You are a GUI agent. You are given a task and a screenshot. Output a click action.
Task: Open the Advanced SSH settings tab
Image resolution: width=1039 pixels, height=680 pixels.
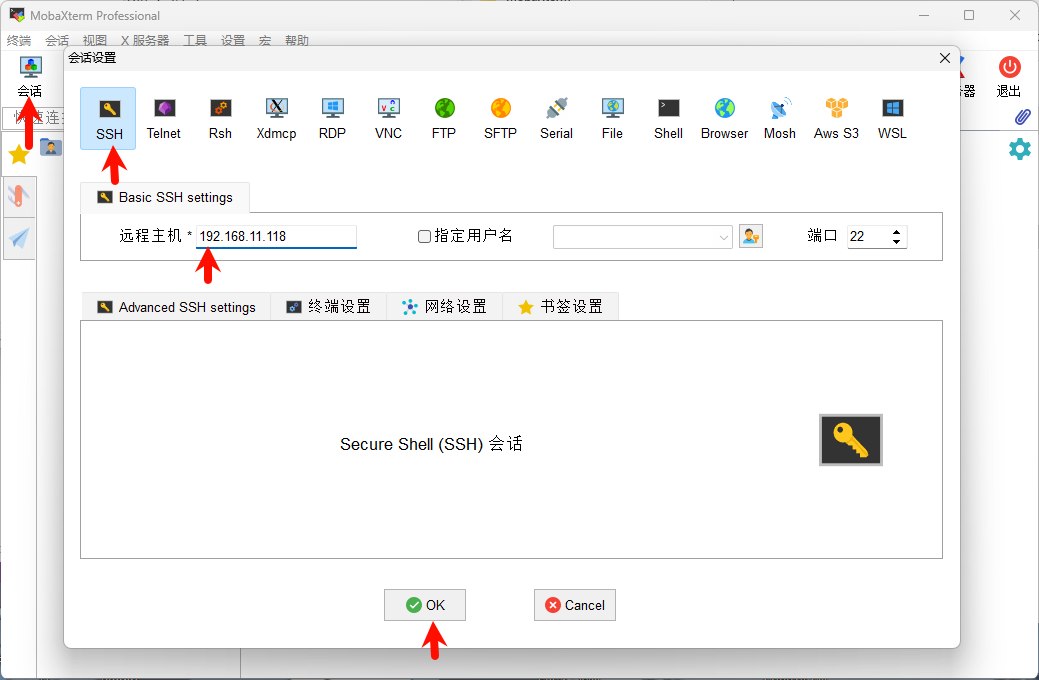[x=176, y=307]
